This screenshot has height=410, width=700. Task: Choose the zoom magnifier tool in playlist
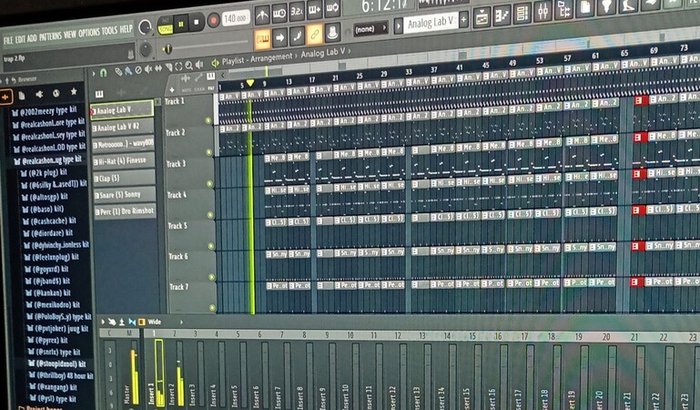click(189, 66)
